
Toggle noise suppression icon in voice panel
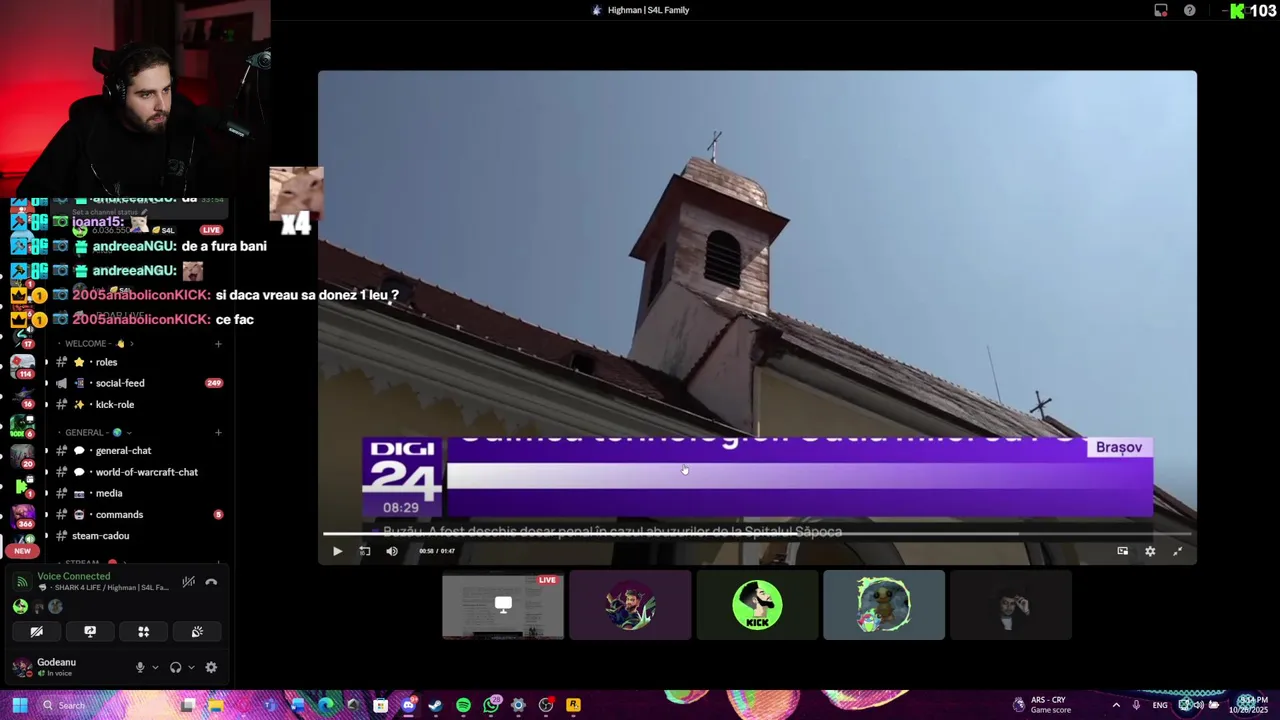(x=188, y=582)
